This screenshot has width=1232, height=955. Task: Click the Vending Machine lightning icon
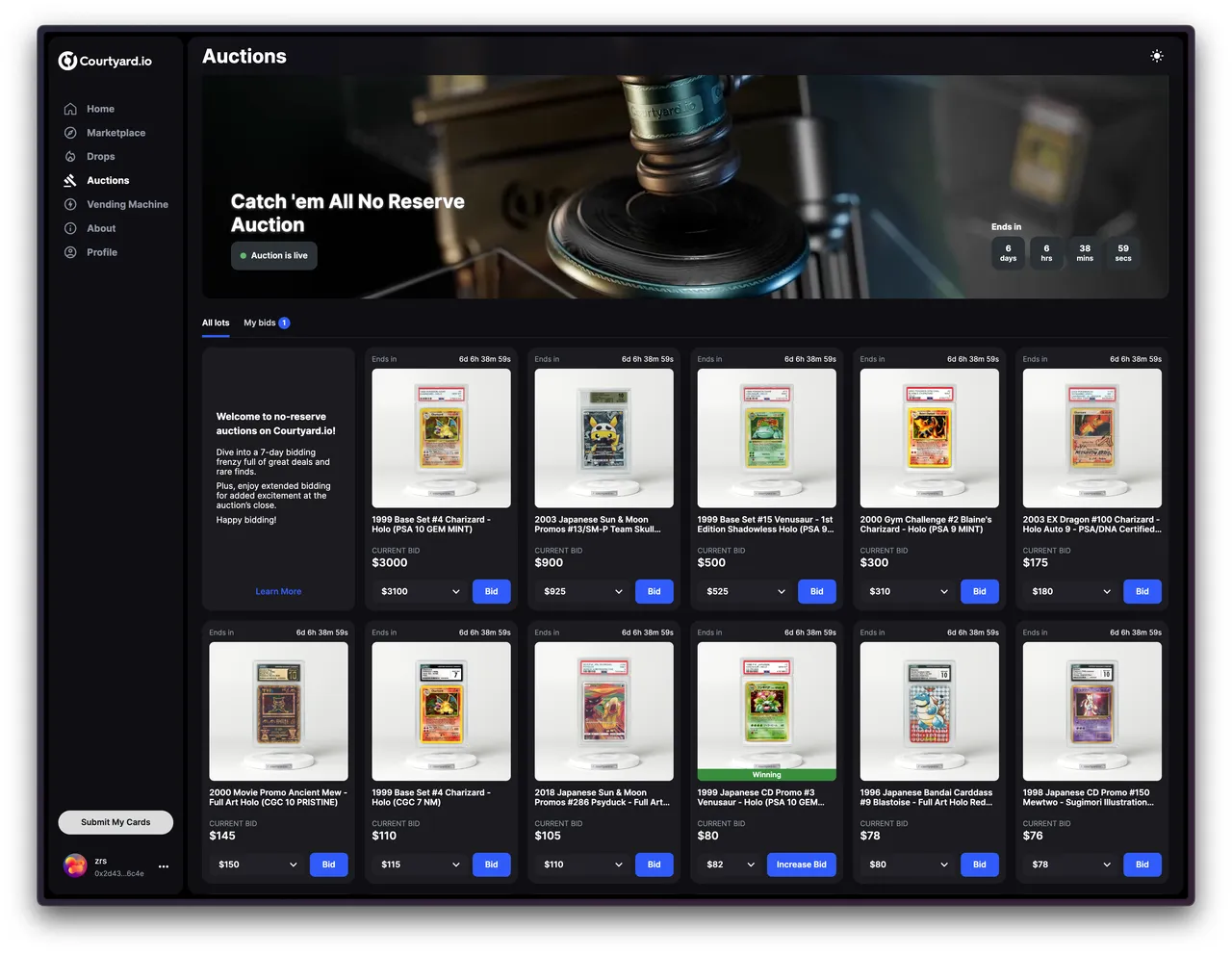click(x=70, y=204)
